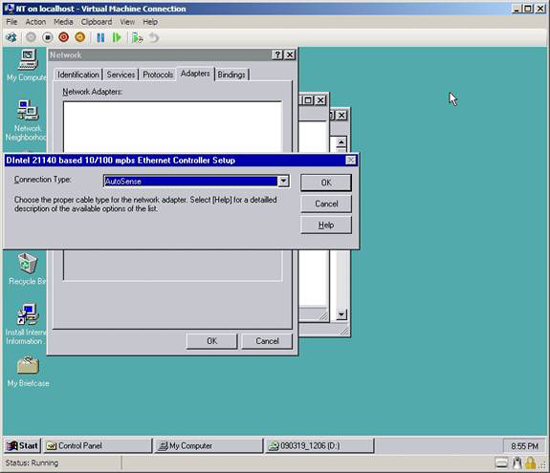Open Help in Ethernet Controller Setup

pyautogui.click(x=326, y=225)
